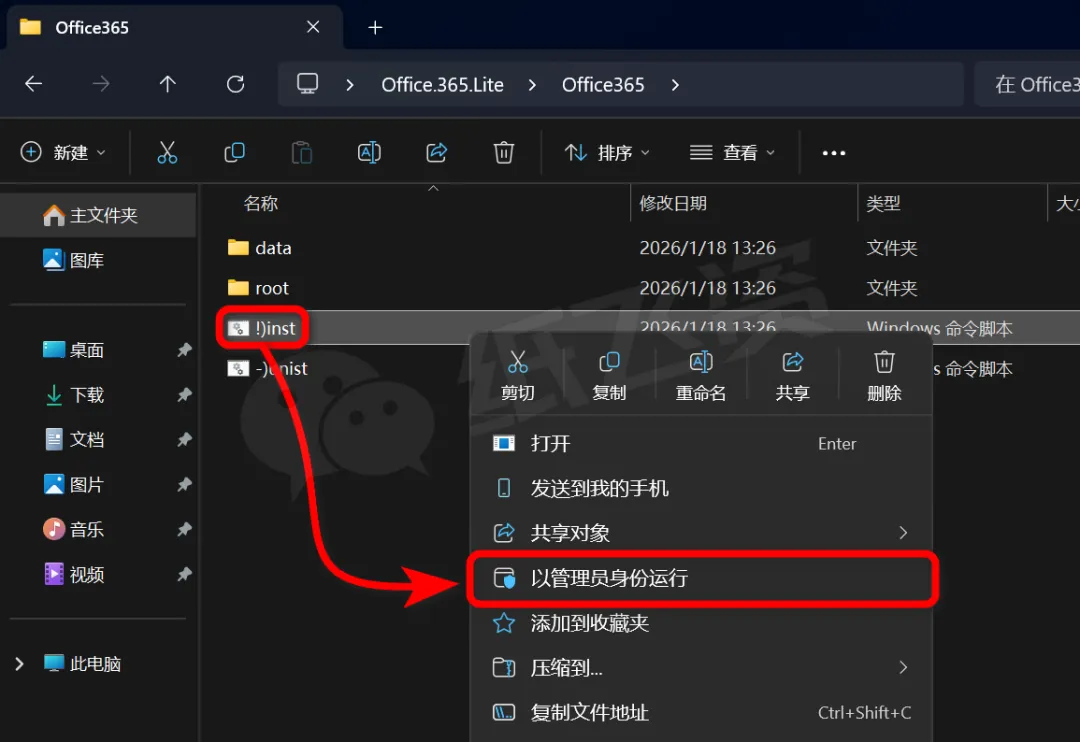The height and width of the screenshot is (742, 1080).
Task: Go up one folder level
Action: [167, 84]
